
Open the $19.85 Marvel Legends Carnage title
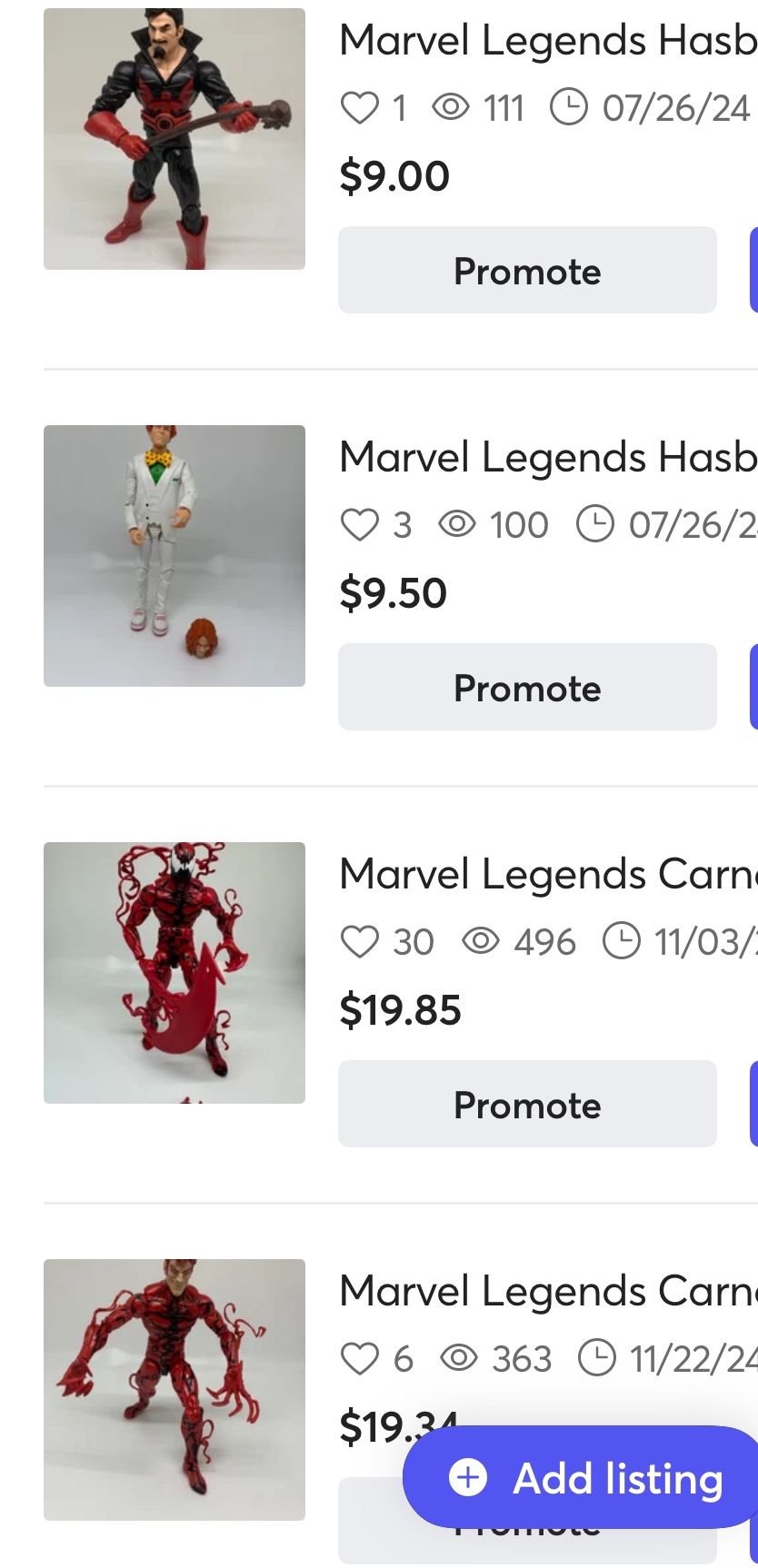(x=547, y=874)
